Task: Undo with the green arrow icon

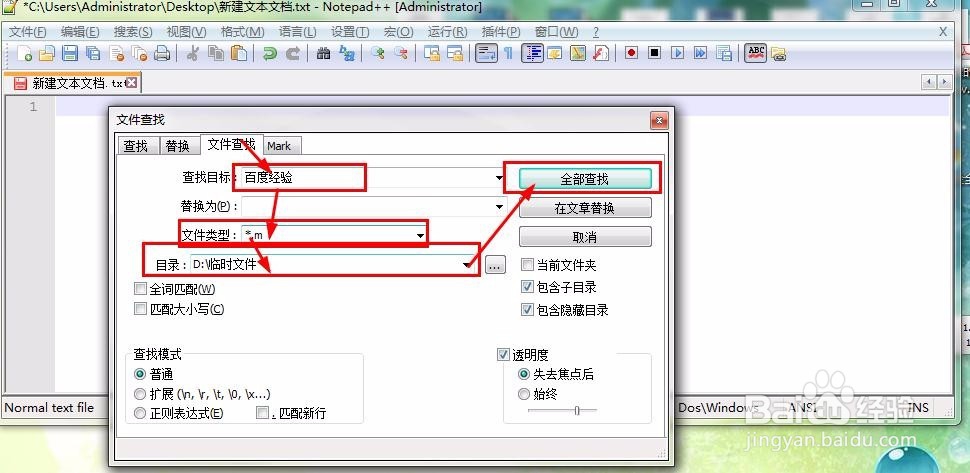Action: 269,54
